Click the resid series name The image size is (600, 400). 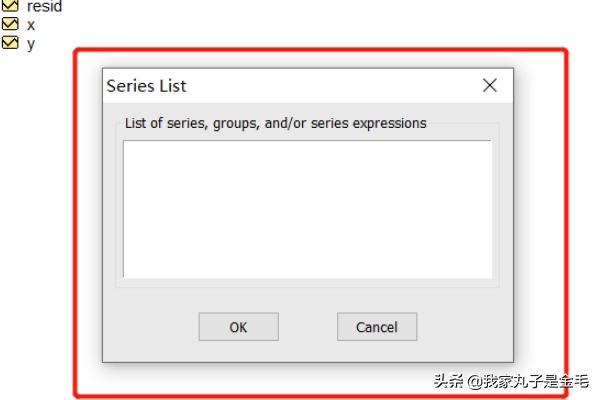[x=44, y=6]
